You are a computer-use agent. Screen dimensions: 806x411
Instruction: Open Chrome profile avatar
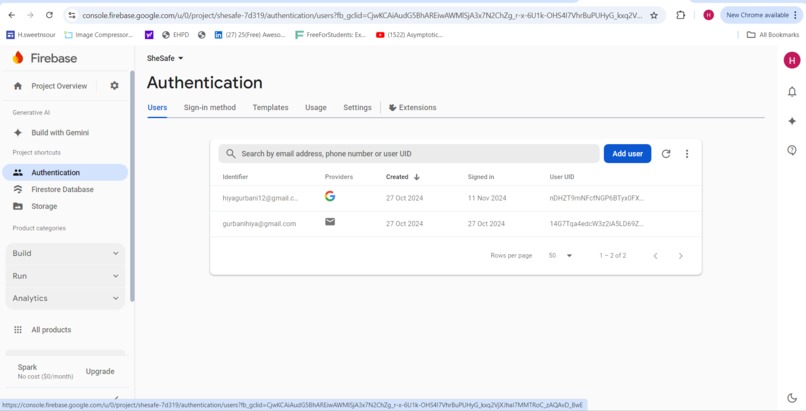point(708,15)
